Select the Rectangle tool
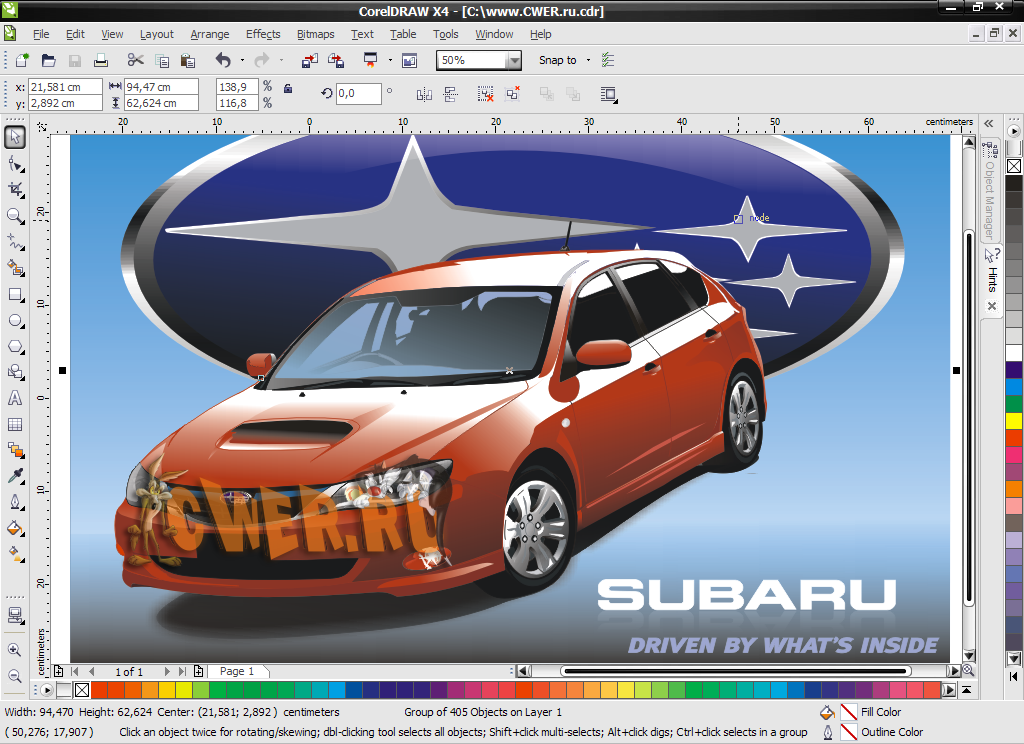The width and height of the screenshot is (1024, 744). (x=15, y=294)
